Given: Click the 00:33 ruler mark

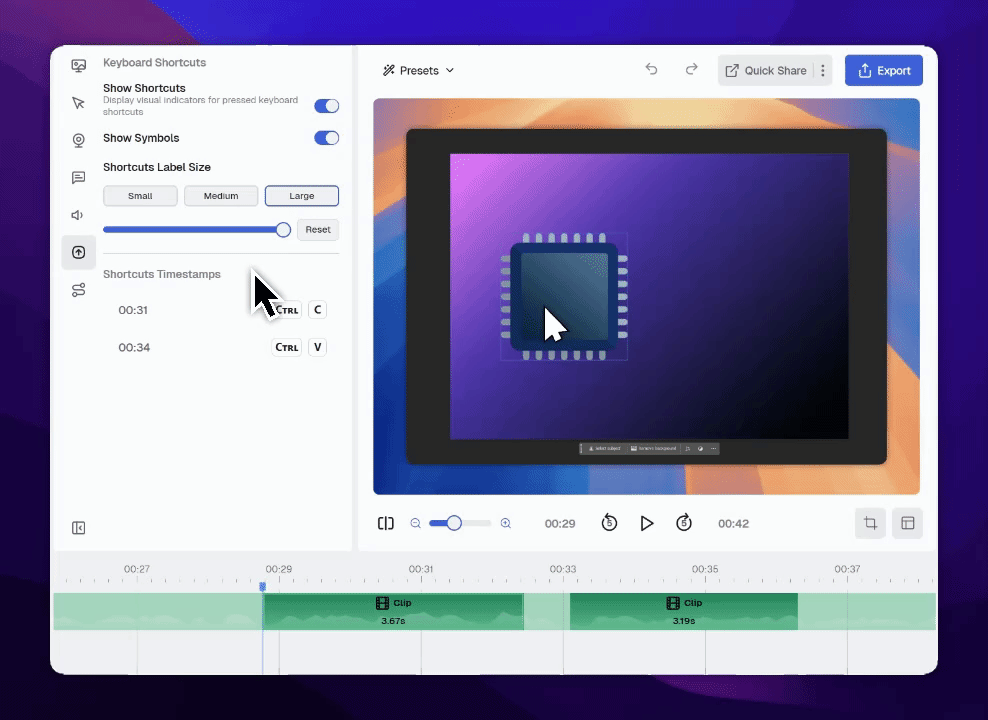Looking at the screenshot, I should pos(563,569).
